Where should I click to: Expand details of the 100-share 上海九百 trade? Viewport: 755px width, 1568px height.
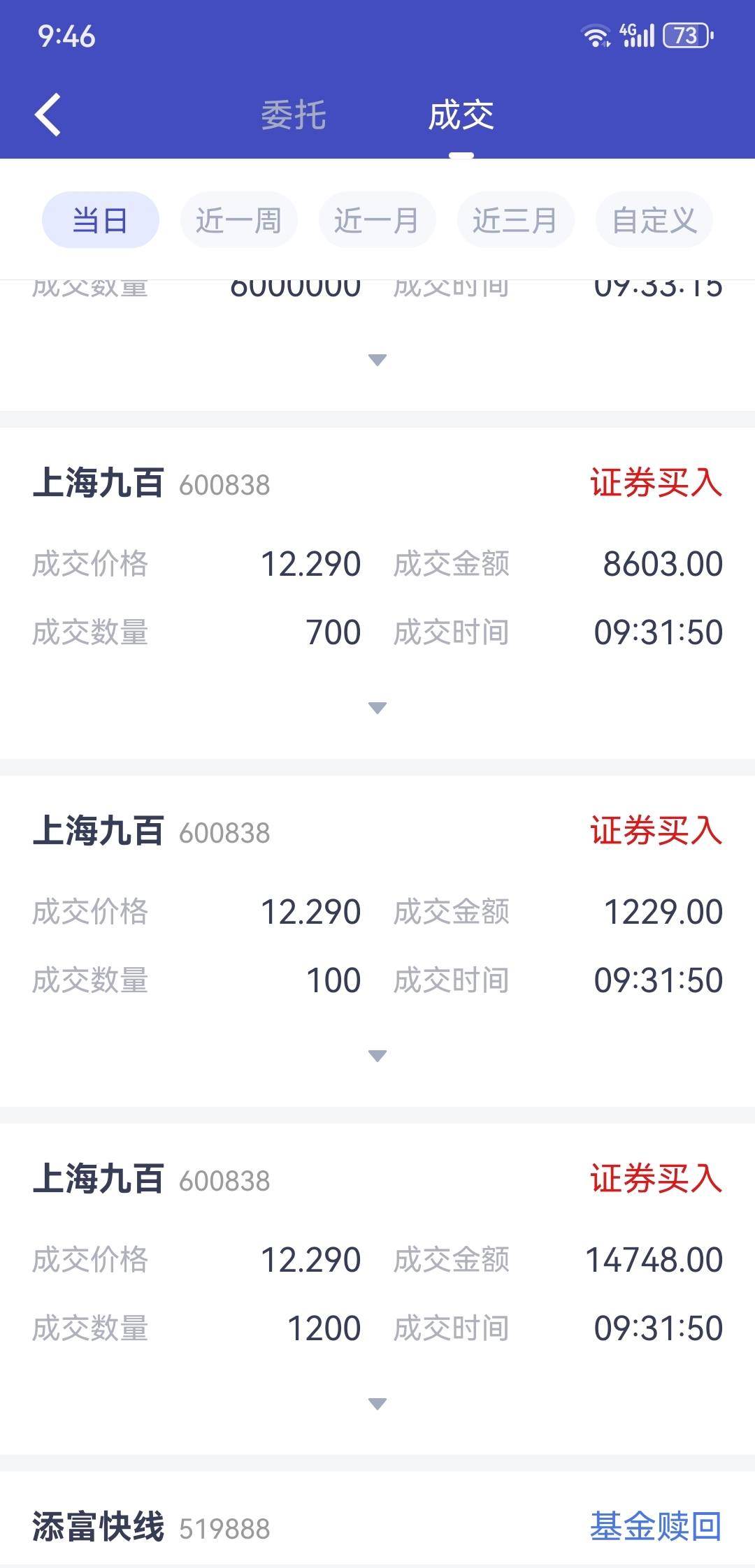[377, 1056]
